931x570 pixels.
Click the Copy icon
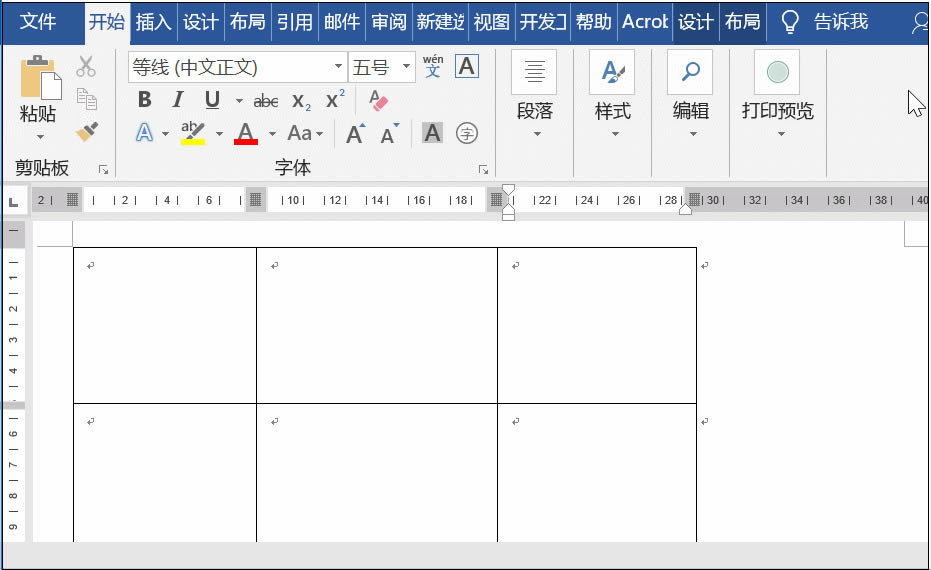[87, 99]
